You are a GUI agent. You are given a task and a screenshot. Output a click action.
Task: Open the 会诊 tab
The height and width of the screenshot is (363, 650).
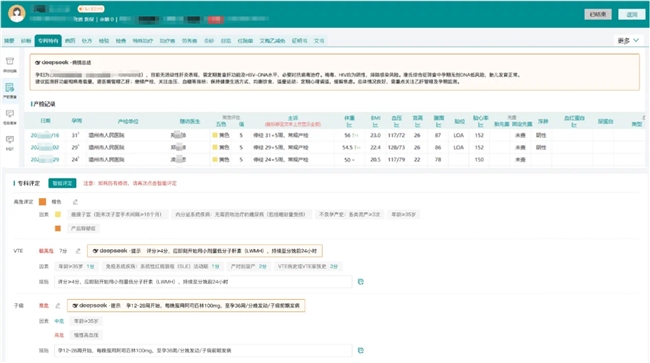(209, 41)
